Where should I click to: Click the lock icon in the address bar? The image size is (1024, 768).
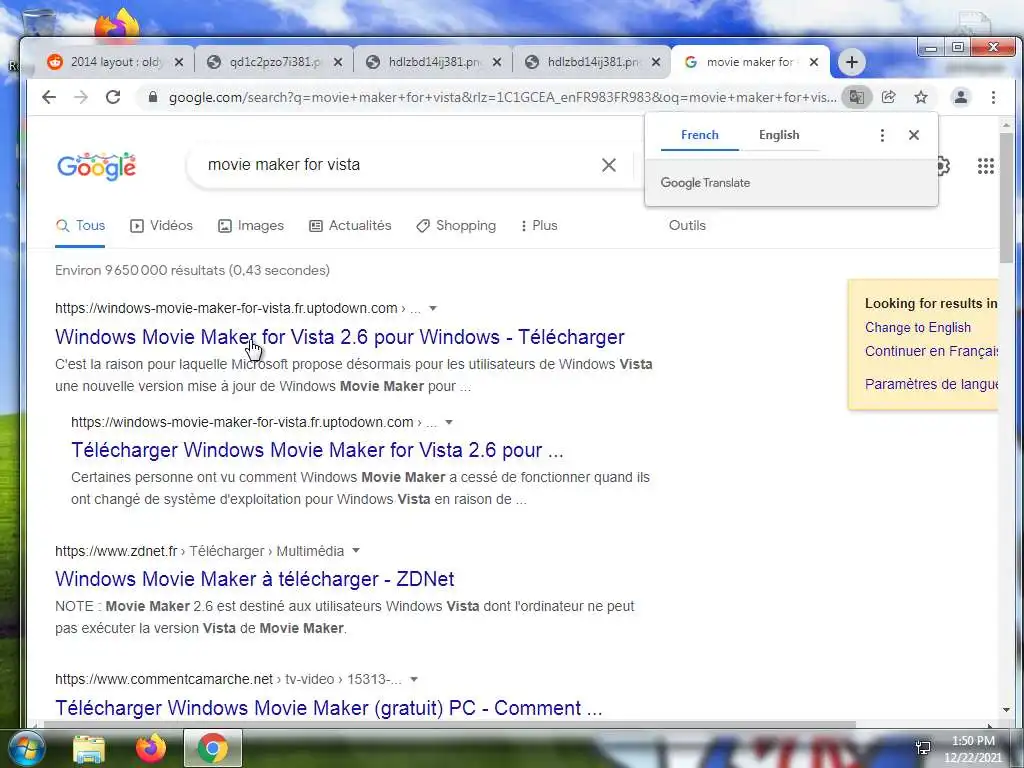coord(153,97)
